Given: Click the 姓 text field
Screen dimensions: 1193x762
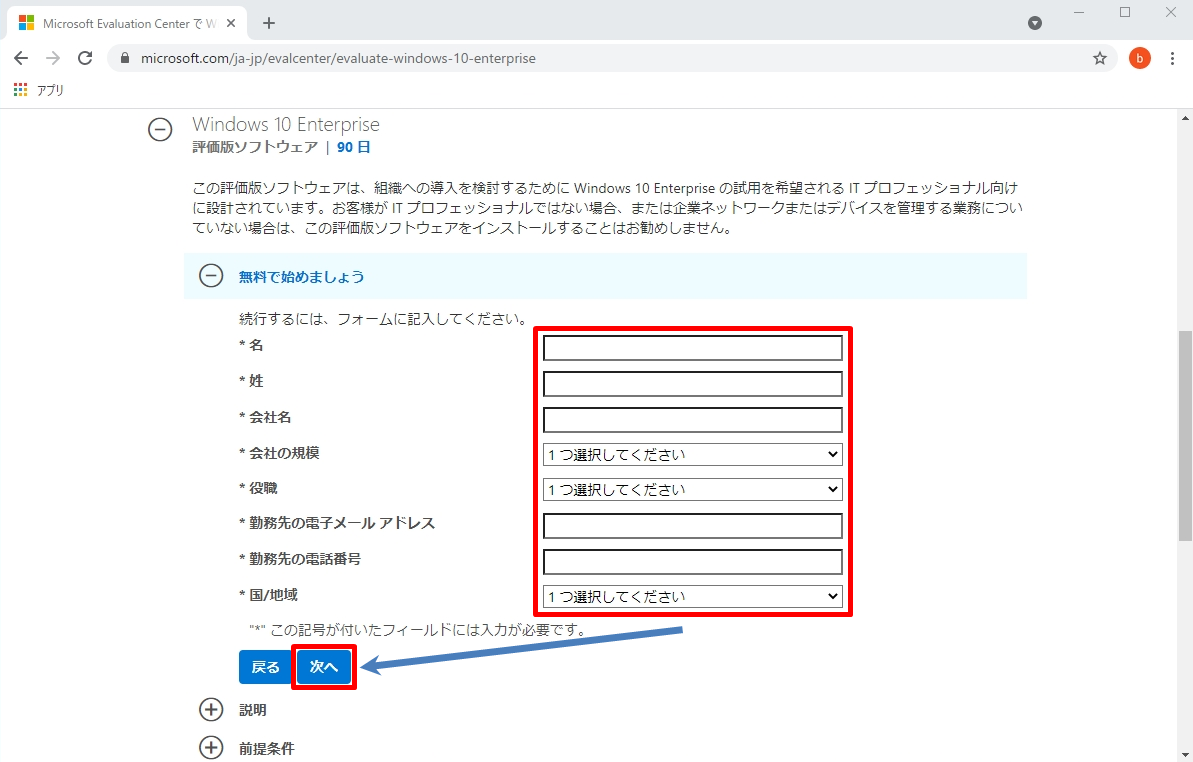Looking at the screenshot, I should coord(692,384).
